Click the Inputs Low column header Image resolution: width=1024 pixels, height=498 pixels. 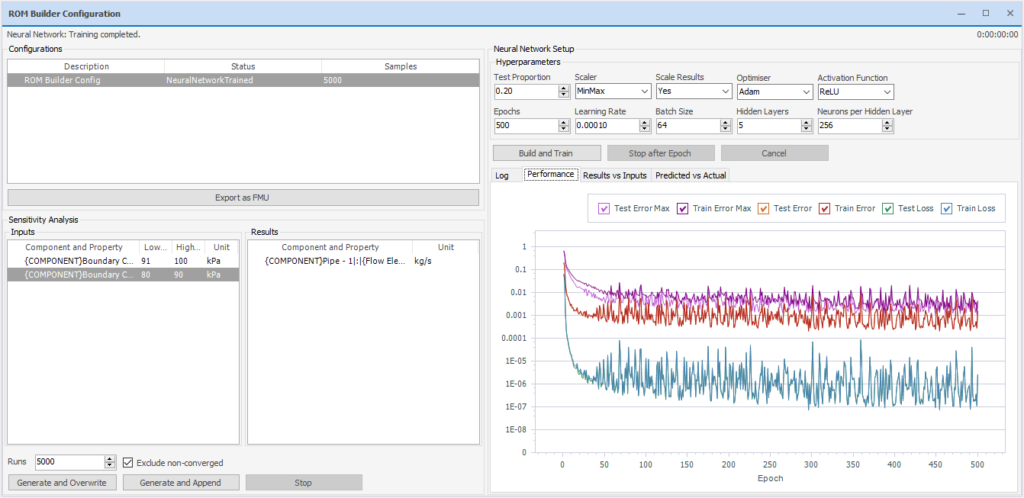(155, 247)
